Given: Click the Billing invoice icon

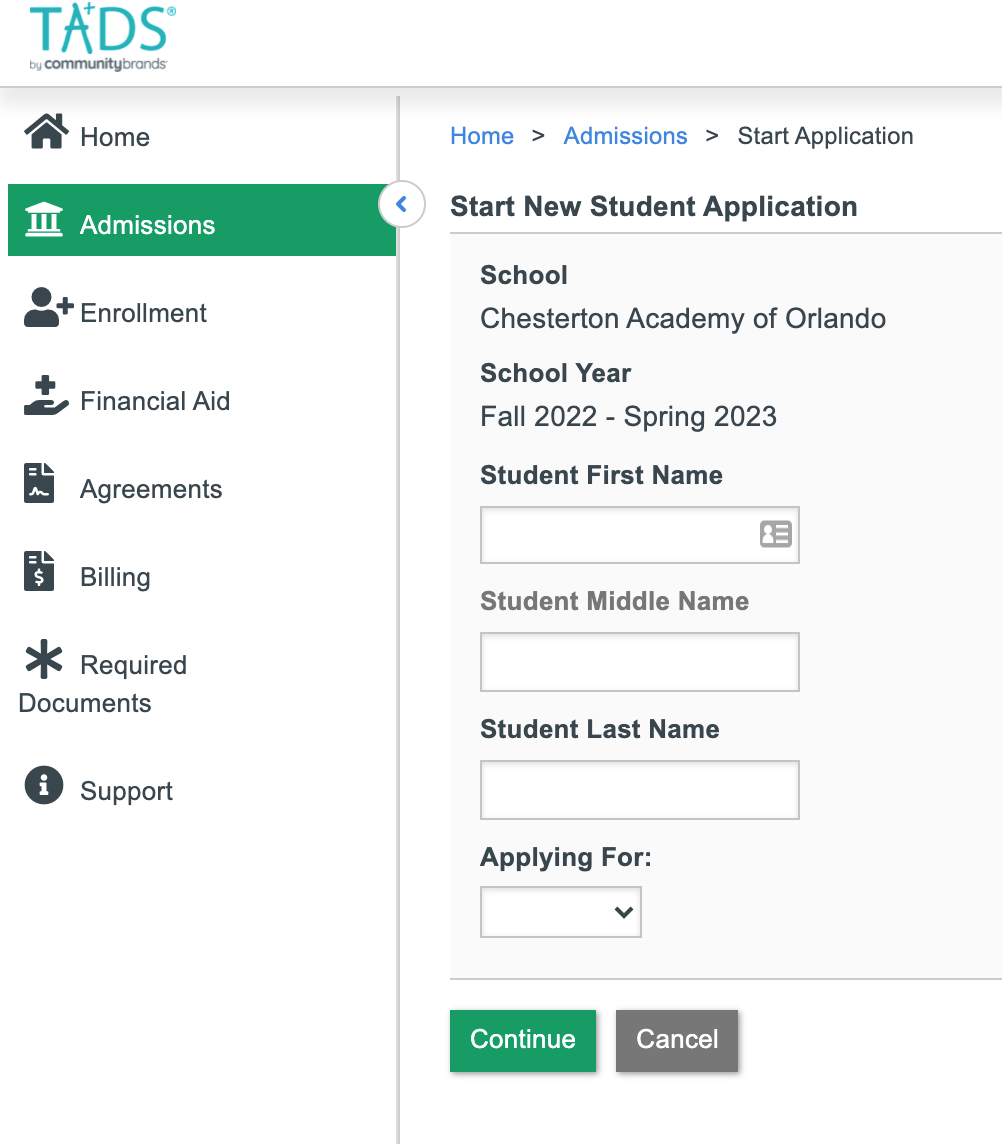Looking at the screenshot, I should coord(39,571).
